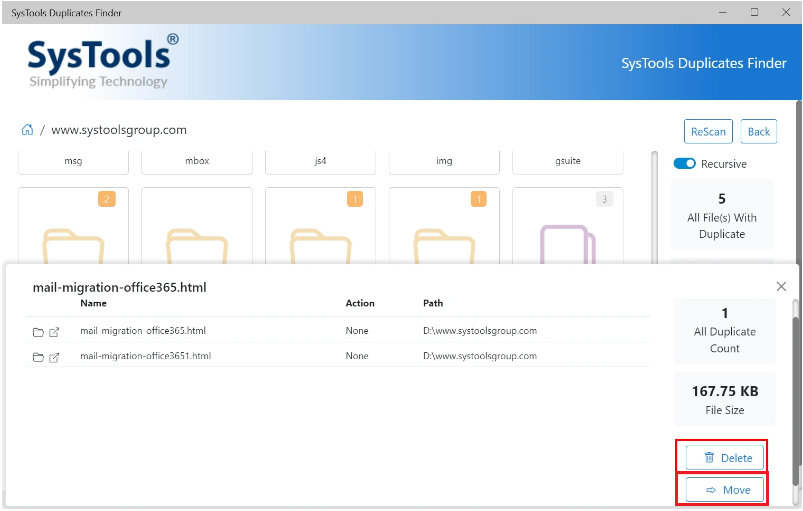
Task: Open folder card with orange badge 2
Action: point(73,226)
